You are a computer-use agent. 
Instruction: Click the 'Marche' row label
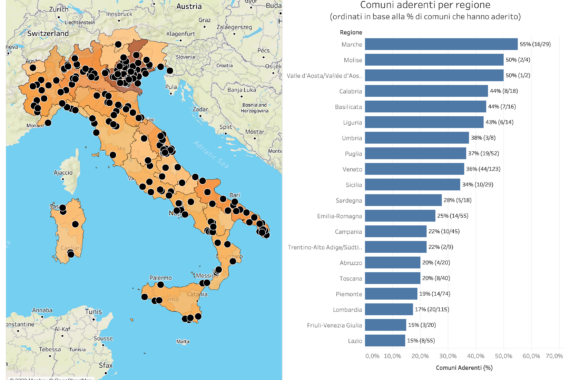[352, 44]
